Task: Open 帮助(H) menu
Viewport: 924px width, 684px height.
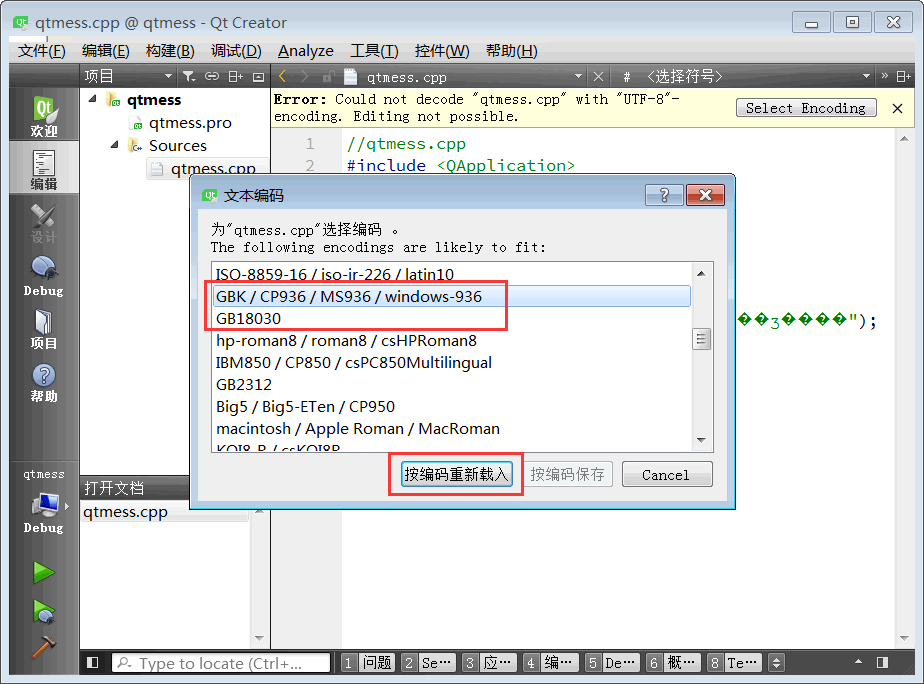Action: coord(512,51)
